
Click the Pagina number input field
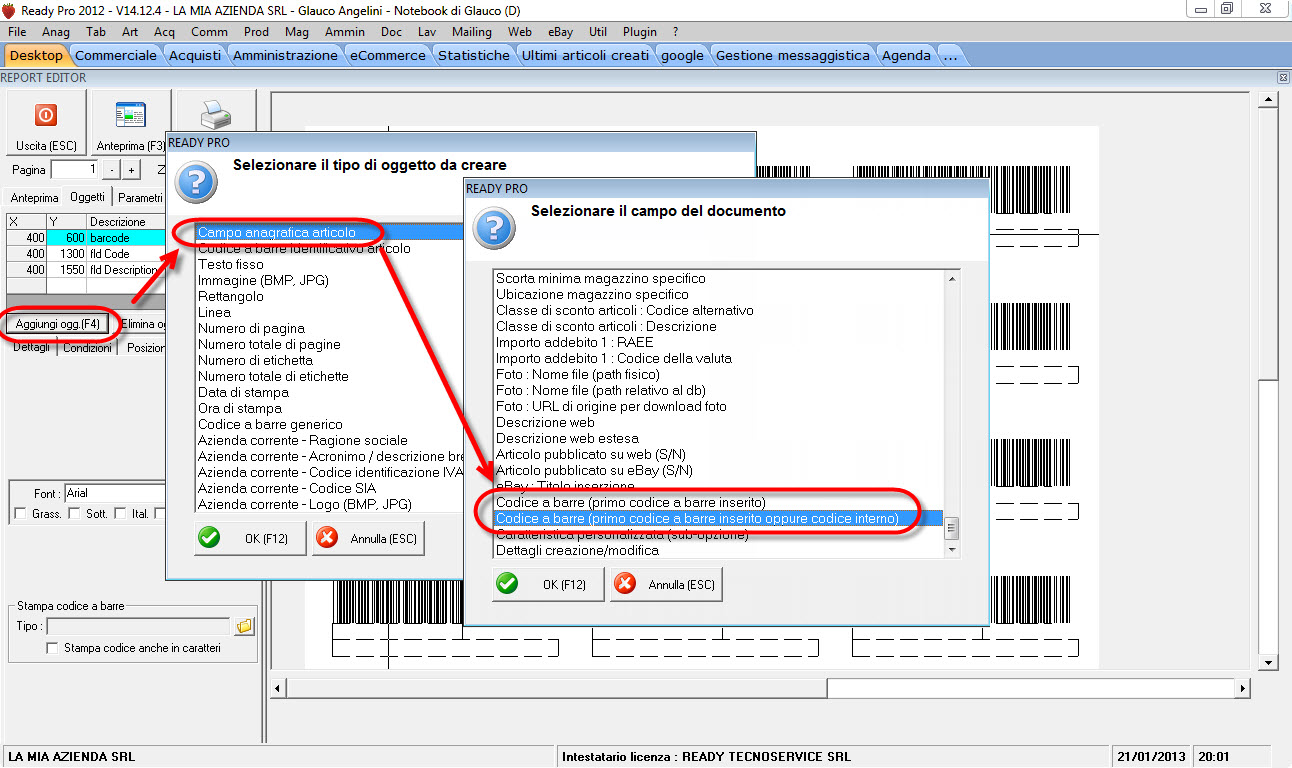[x=74, y=170]
